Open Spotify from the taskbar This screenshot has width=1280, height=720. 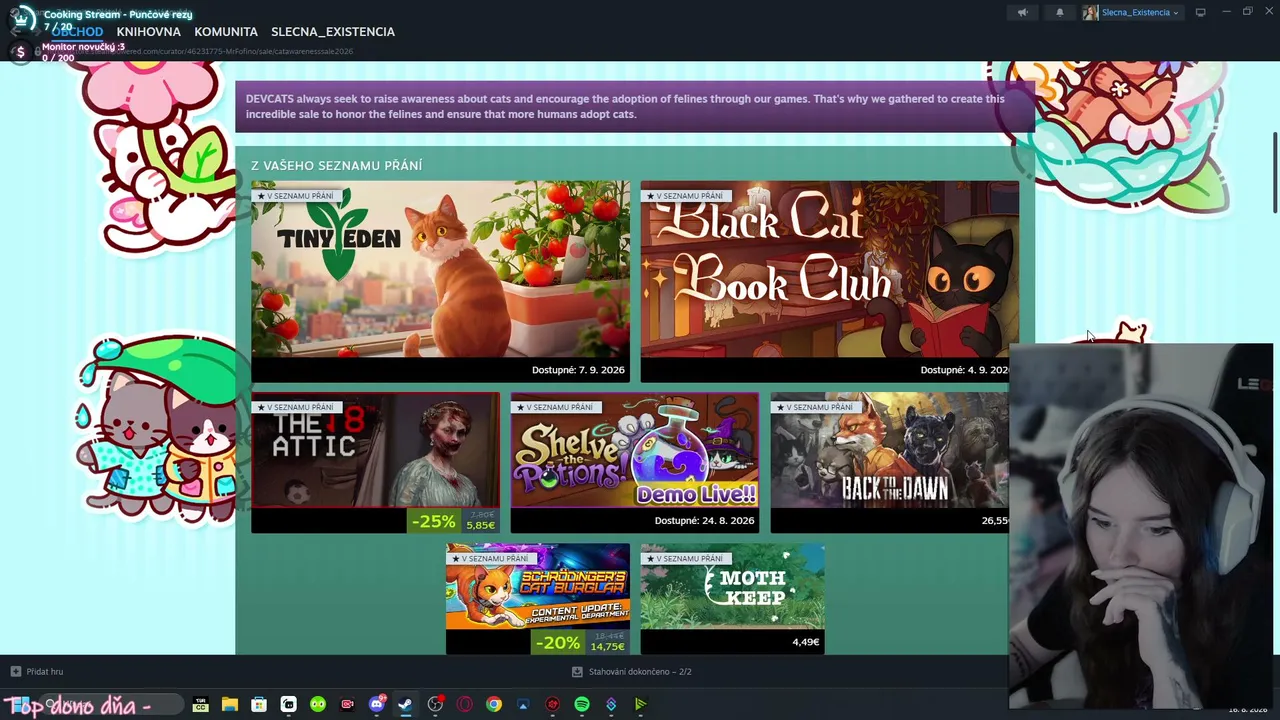coord(582,704)
